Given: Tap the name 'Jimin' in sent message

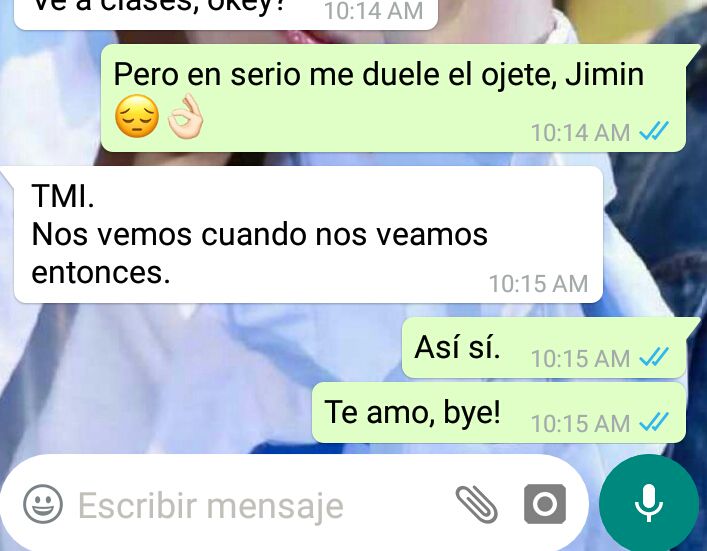Looking at the screenshot, I should coord(604,74).
